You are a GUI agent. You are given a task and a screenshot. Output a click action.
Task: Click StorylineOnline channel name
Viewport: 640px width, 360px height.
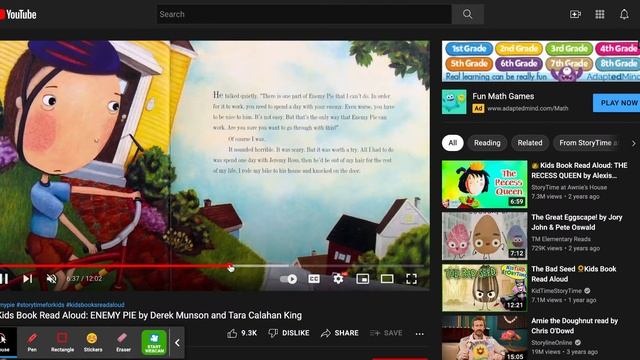551,342
